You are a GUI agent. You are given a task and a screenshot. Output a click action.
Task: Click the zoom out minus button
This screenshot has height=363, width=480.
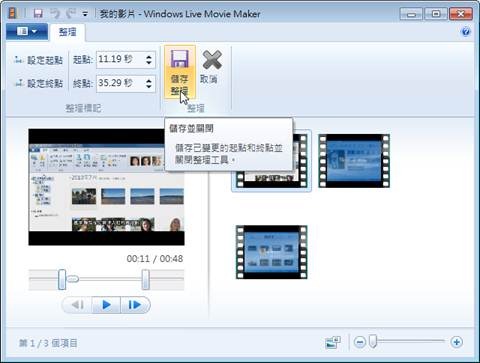pos(360,342)
